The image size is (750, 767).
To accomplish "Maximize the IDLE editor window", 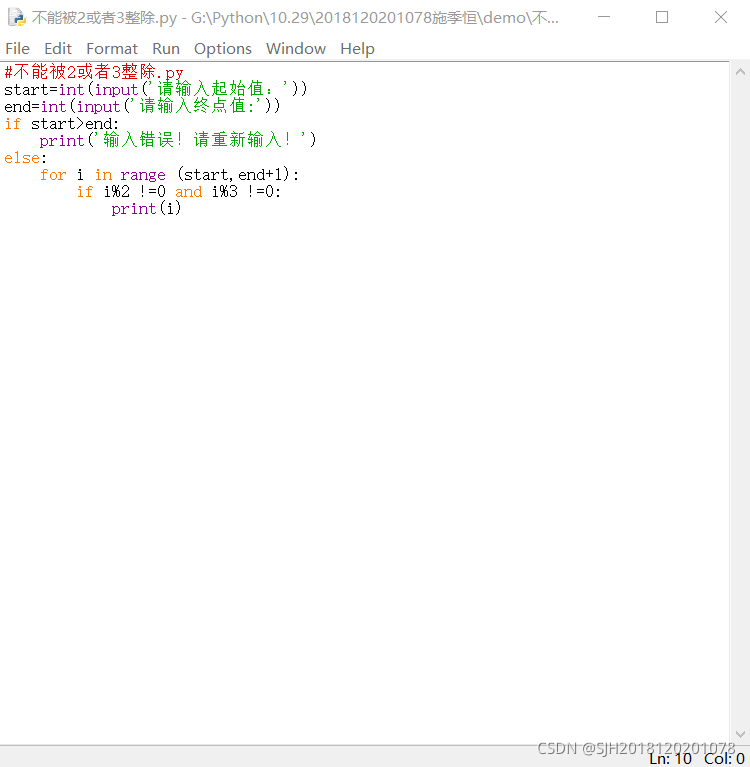I will 662,17.
